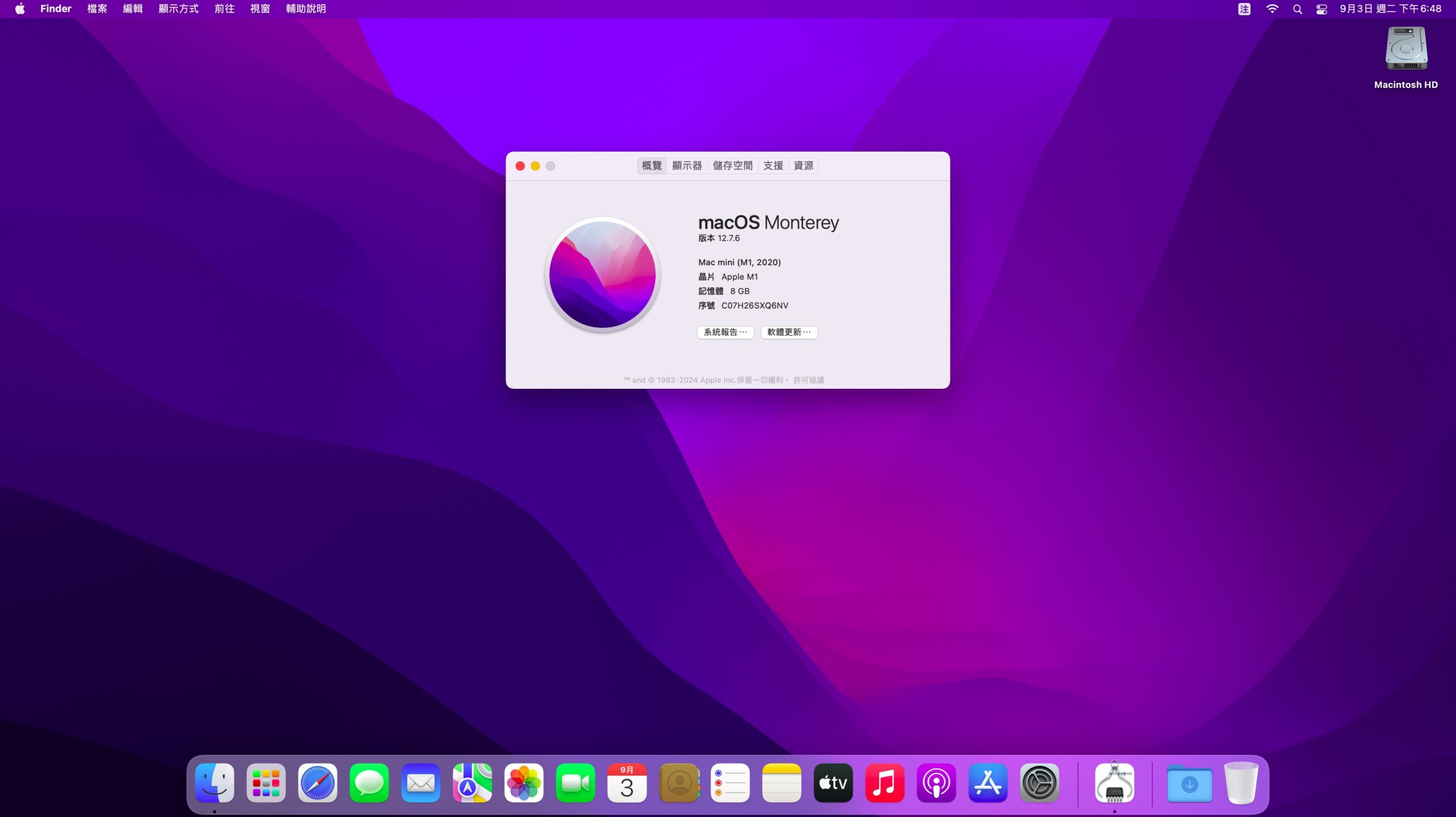Viewport: 1456px width, 817px height.
Task: Open Contacts app in the Dock
Action: (x=679, y=783)
